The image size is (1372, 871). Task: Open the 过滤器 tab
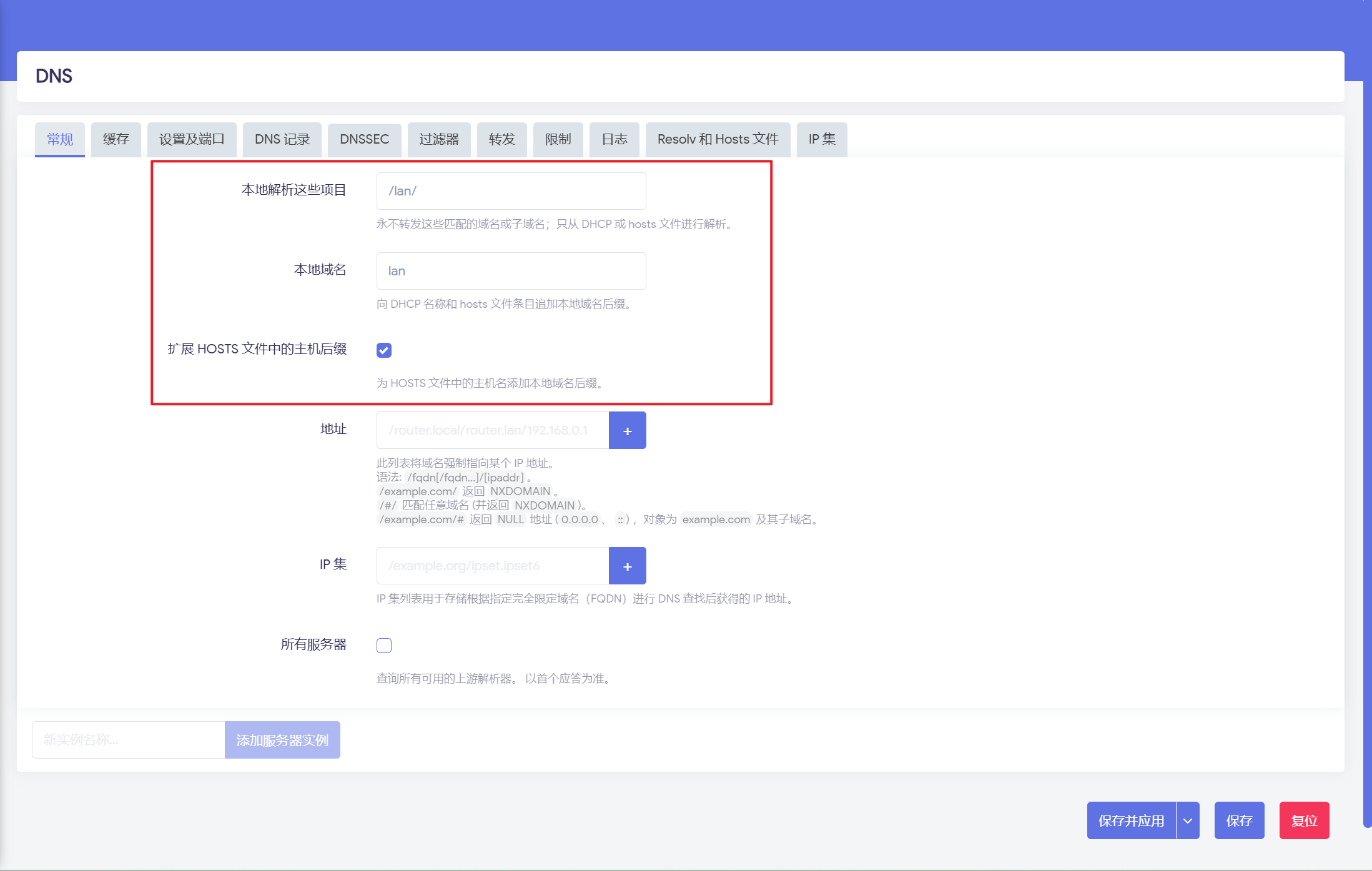439,139
